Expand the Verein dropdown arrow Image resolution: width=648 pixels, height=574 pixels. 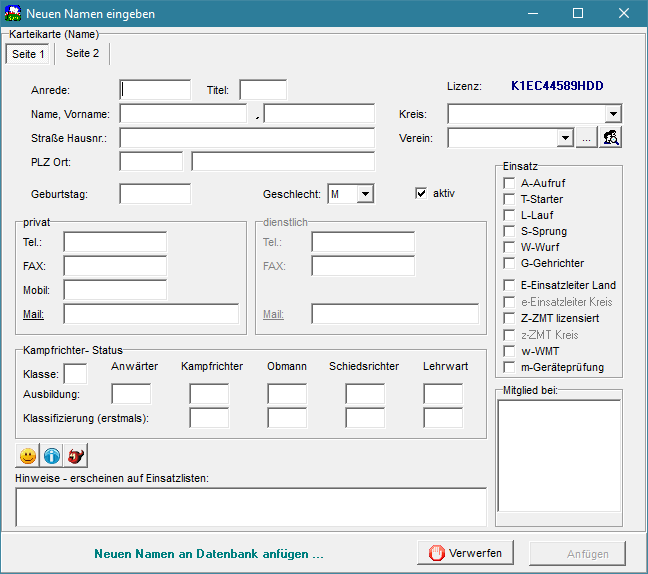[565, 138]
